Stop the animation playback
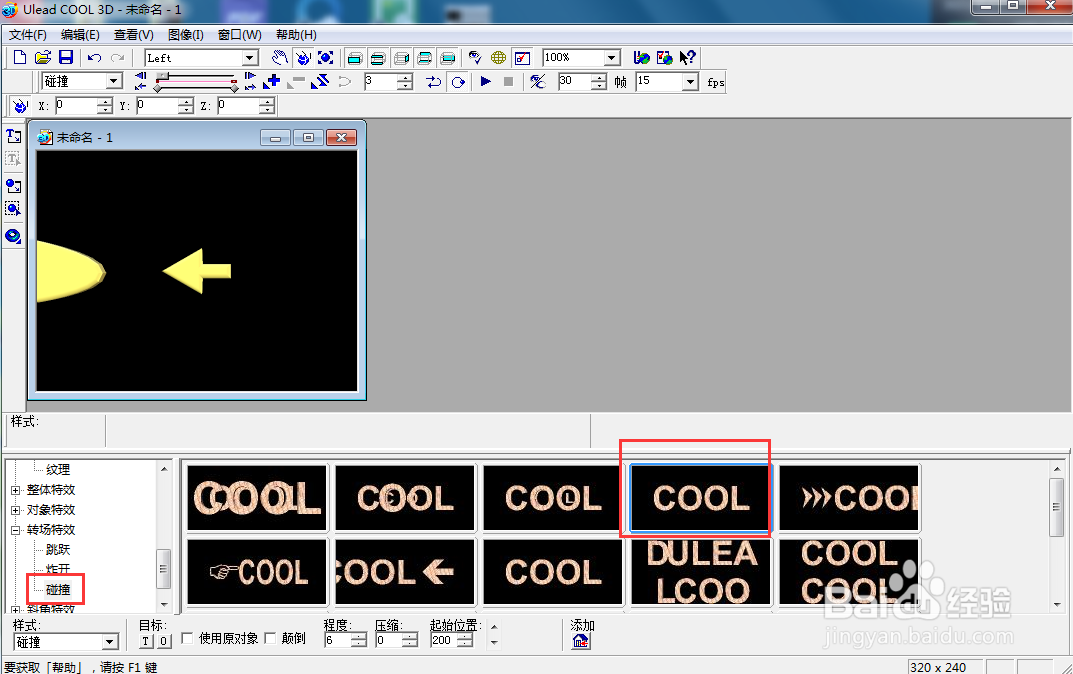This screenshot has height=674, width=1073. tap(508, 81)
